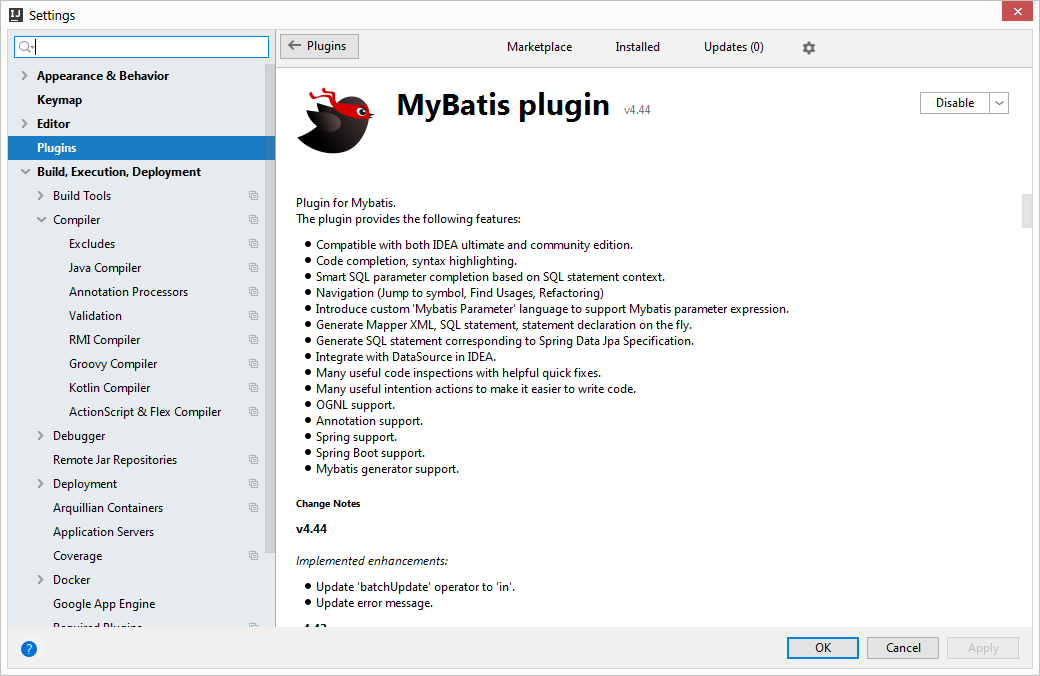Collapse Build, Execution, Deployment section
1040x676 pixels.
25,172
